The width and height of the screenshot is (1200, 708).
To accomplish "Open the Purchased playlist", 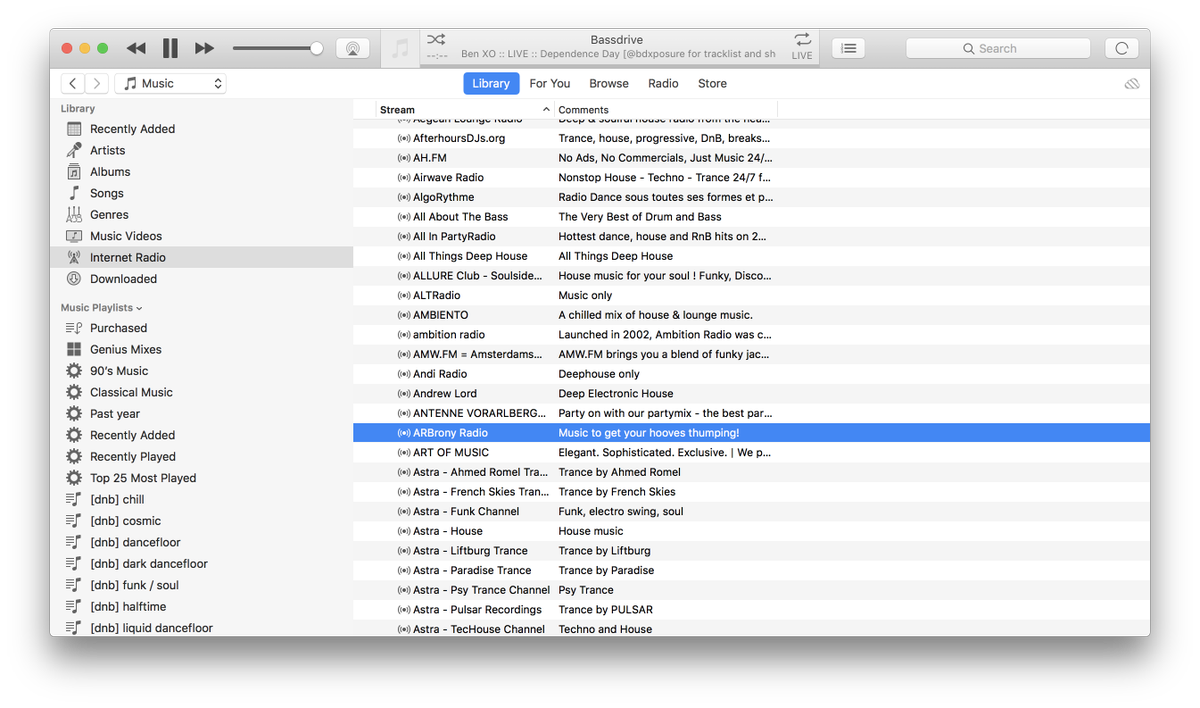I will [201, 328].
